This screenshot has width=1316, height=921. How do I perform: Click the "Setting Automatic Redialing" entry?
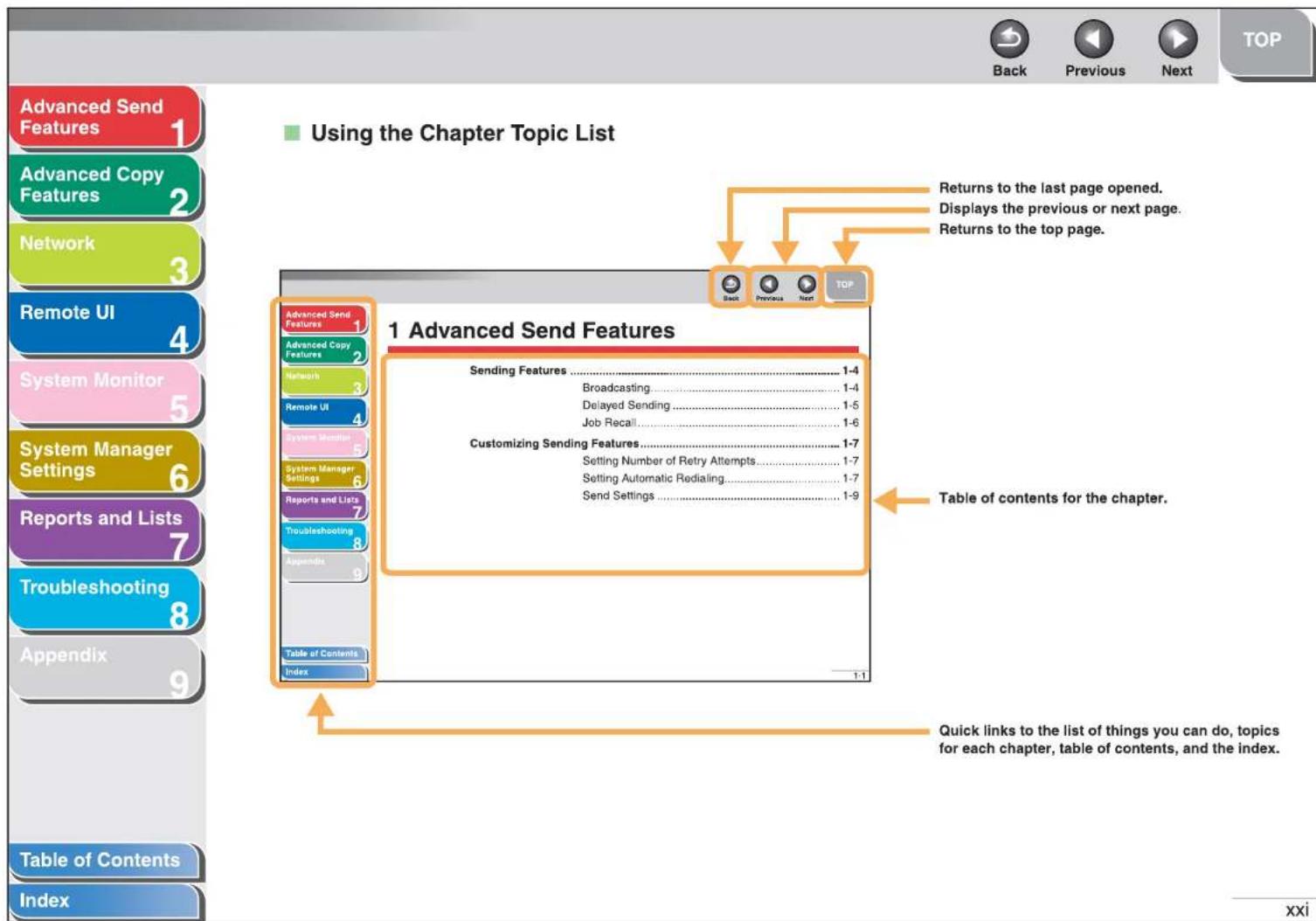click(720, 479)
